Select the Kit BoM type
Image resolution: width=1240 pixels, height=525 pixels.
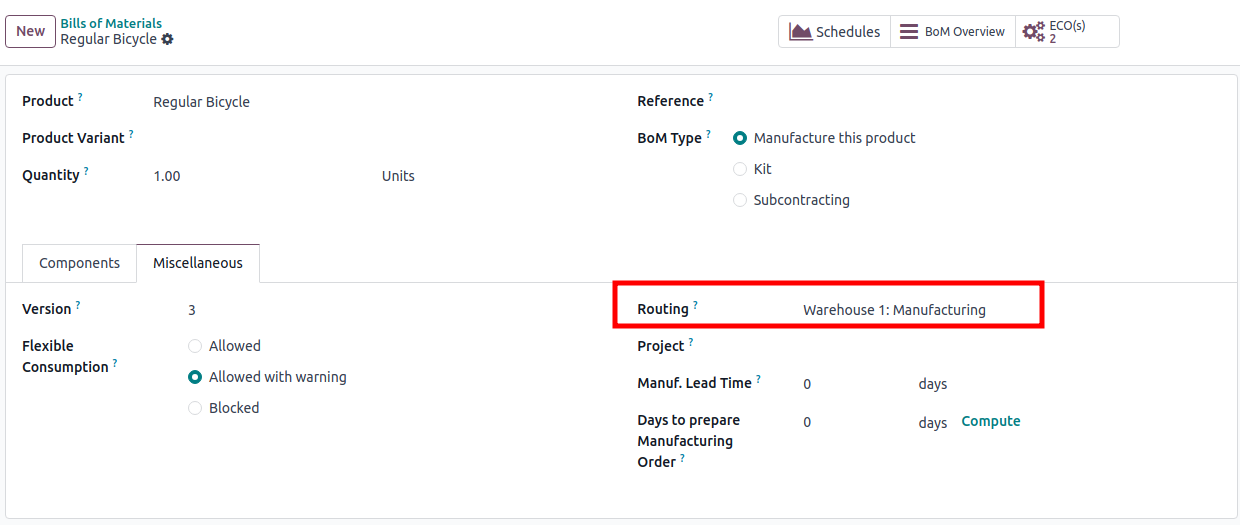(740, 169)
